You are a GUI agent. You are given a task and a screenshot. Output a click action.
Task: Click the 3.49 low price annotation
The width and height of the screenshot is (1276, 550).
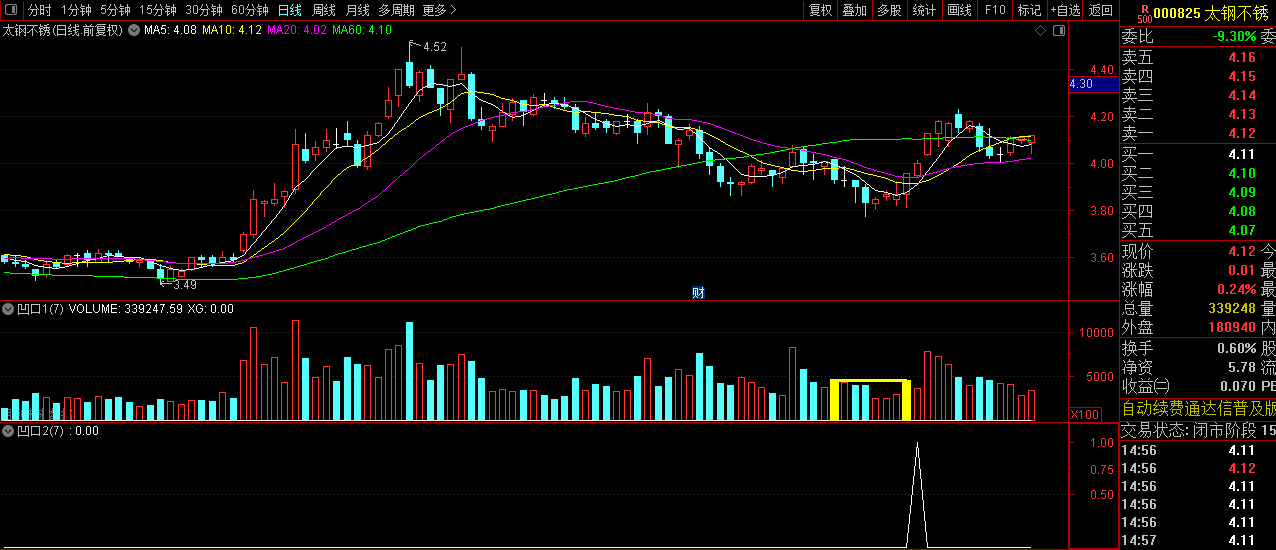(x=185, y=284)
